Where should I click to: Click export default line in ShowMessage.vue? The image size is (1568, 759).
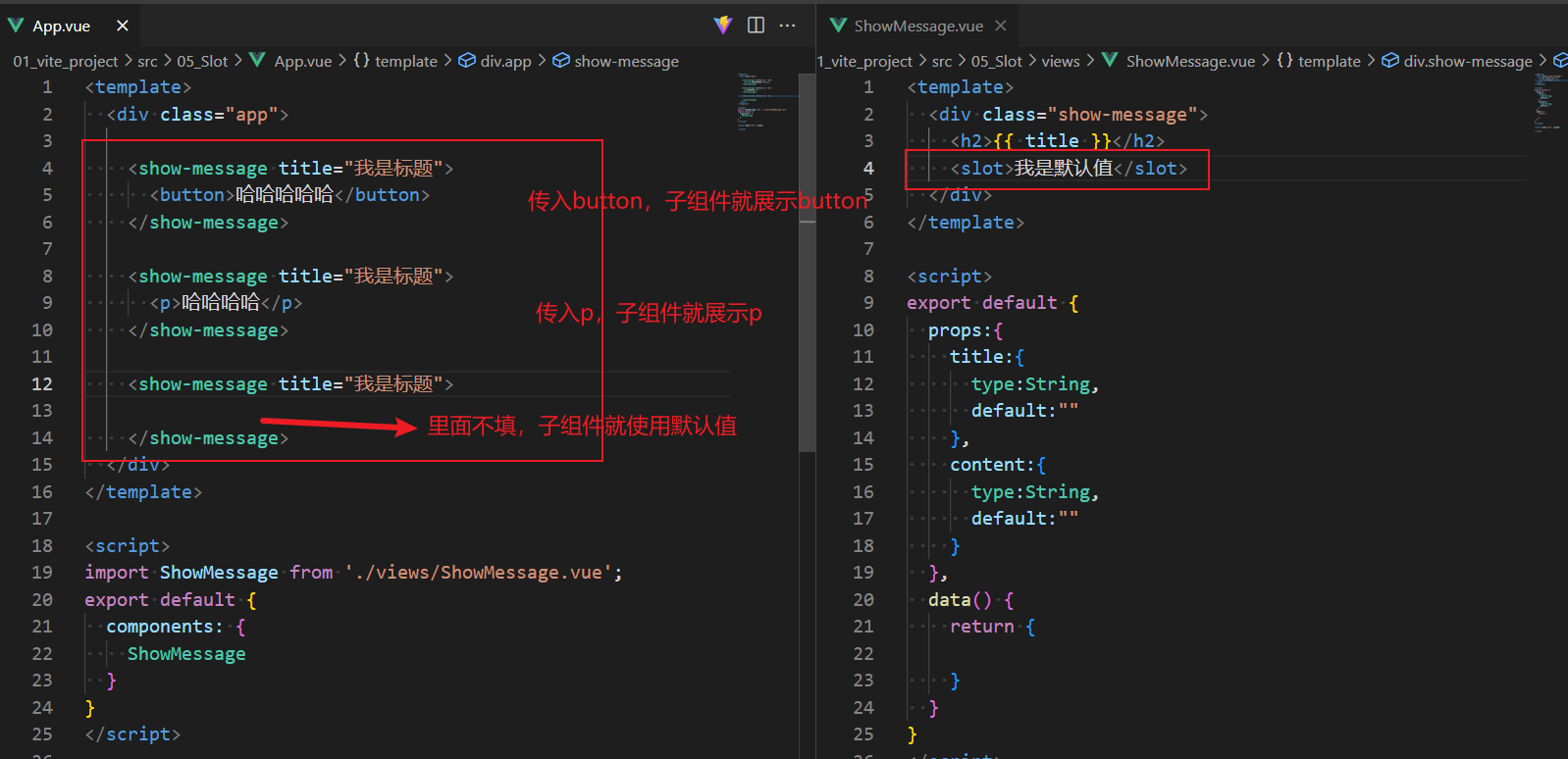click(x=993, y=303)
